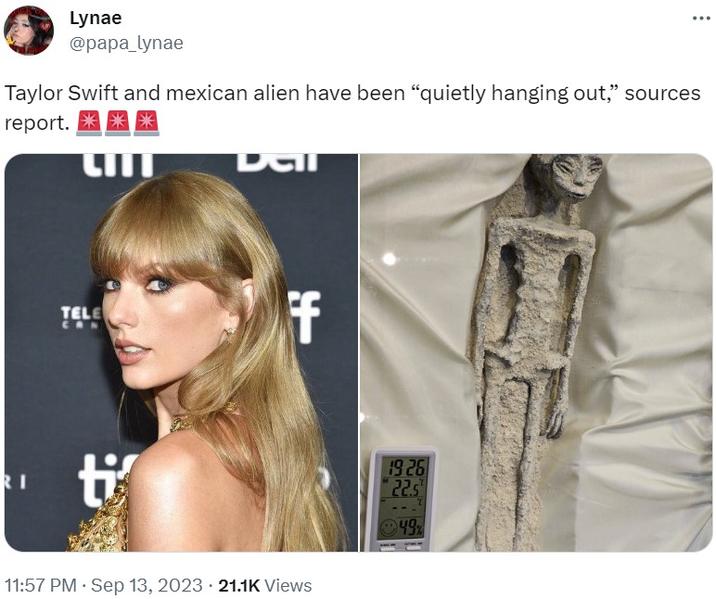
Task: Click the 19 26 clock display
Action: click(x=408, y=467)
